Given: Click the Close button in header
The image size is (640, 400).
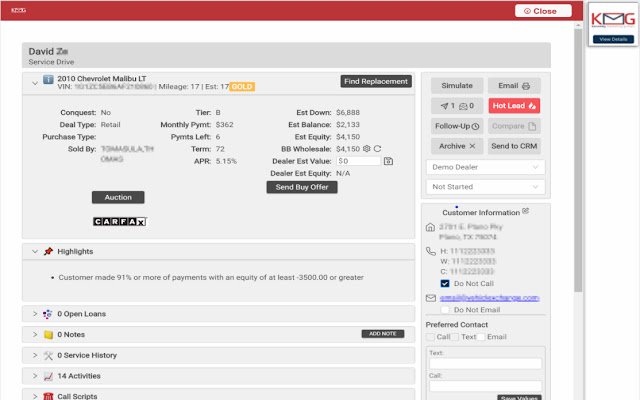Looking at the screenshot, I should [x=543, y=11].
